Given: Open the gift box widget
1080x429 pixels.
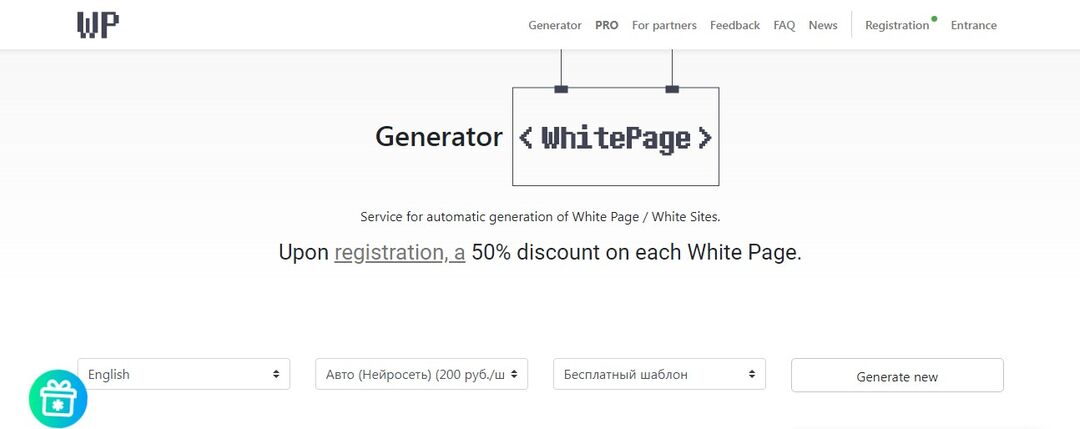Looking at the screenshot, I should click(58, 399).
